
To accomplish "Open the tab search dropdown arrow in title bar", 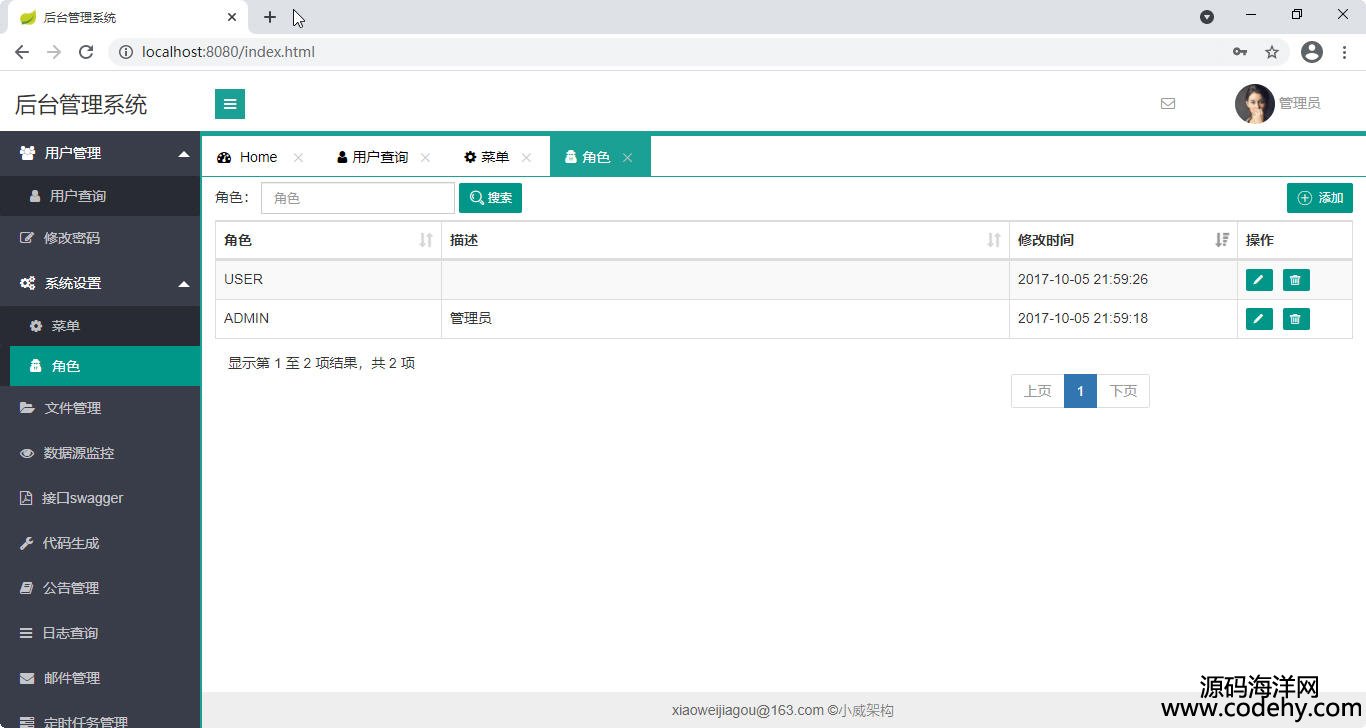I will coord(1207,17).
